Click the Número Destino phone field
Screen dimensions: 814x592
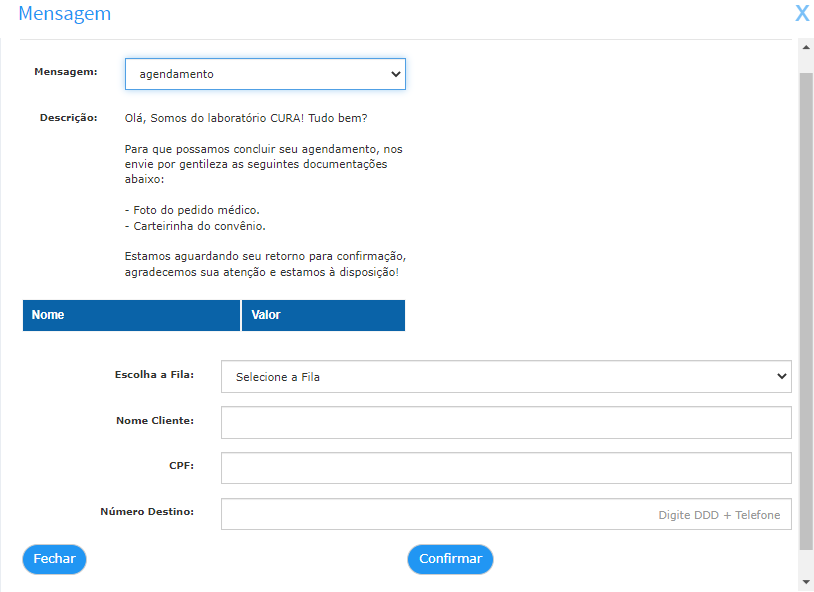pyautogui.click(x=506, y=514)
